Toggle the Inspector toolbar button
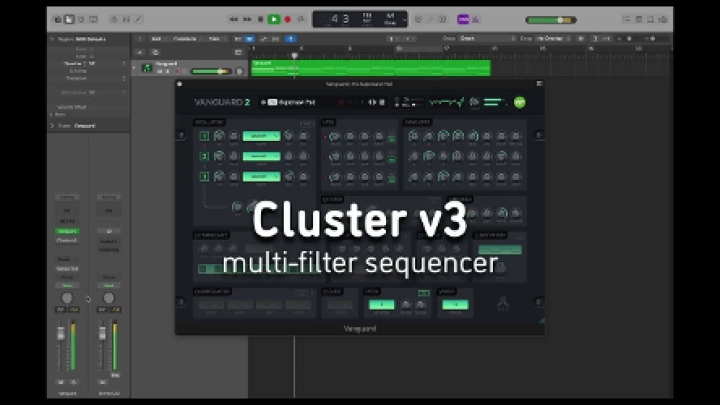 point(69,19)
